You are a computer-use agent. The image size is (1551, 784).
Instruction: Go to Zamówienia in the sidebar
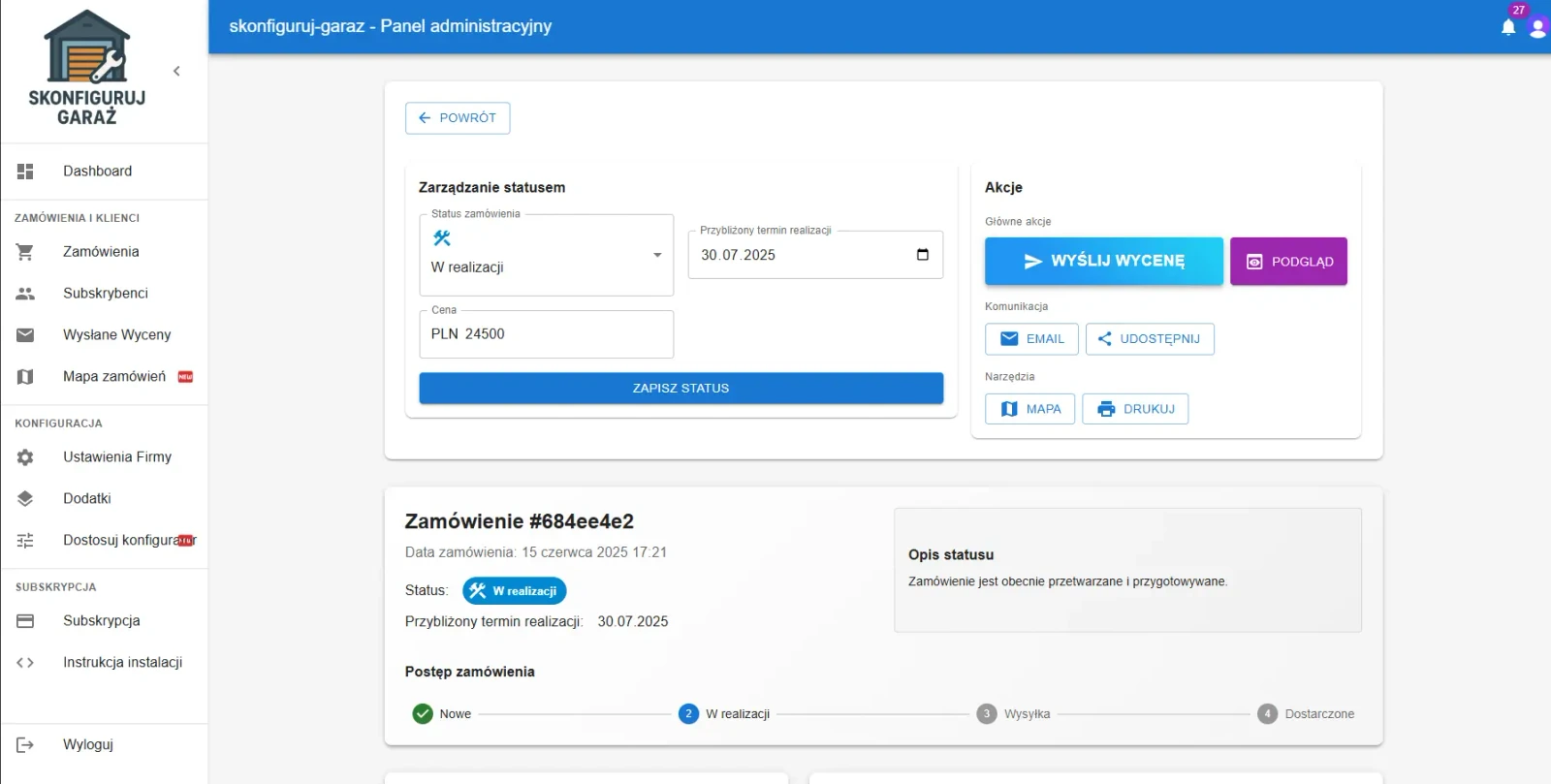tap(105, 252)
